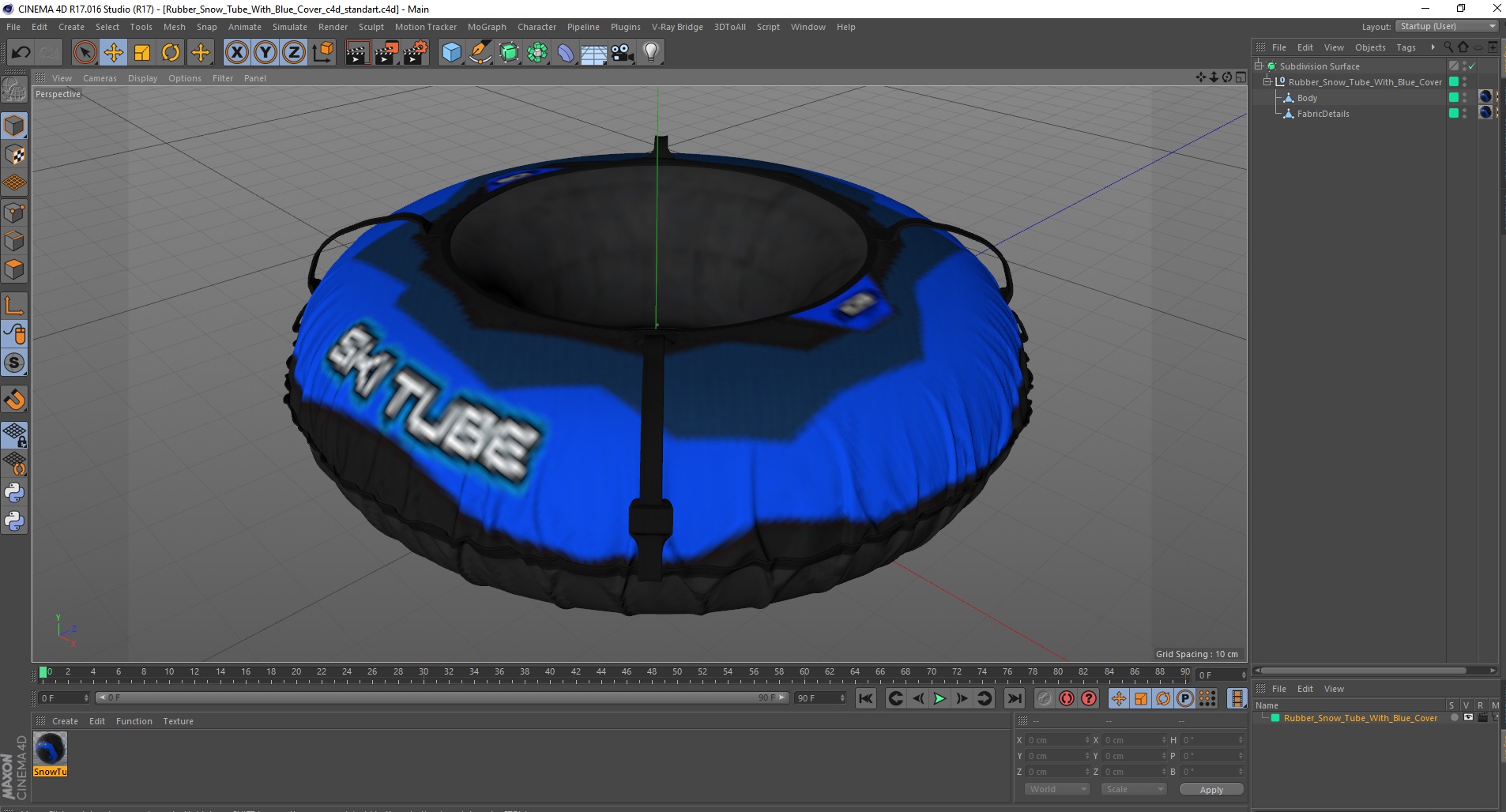Open the array modeling objects icon
Image resolution: width=1506 pixels, height=812 pixels.
537,53
